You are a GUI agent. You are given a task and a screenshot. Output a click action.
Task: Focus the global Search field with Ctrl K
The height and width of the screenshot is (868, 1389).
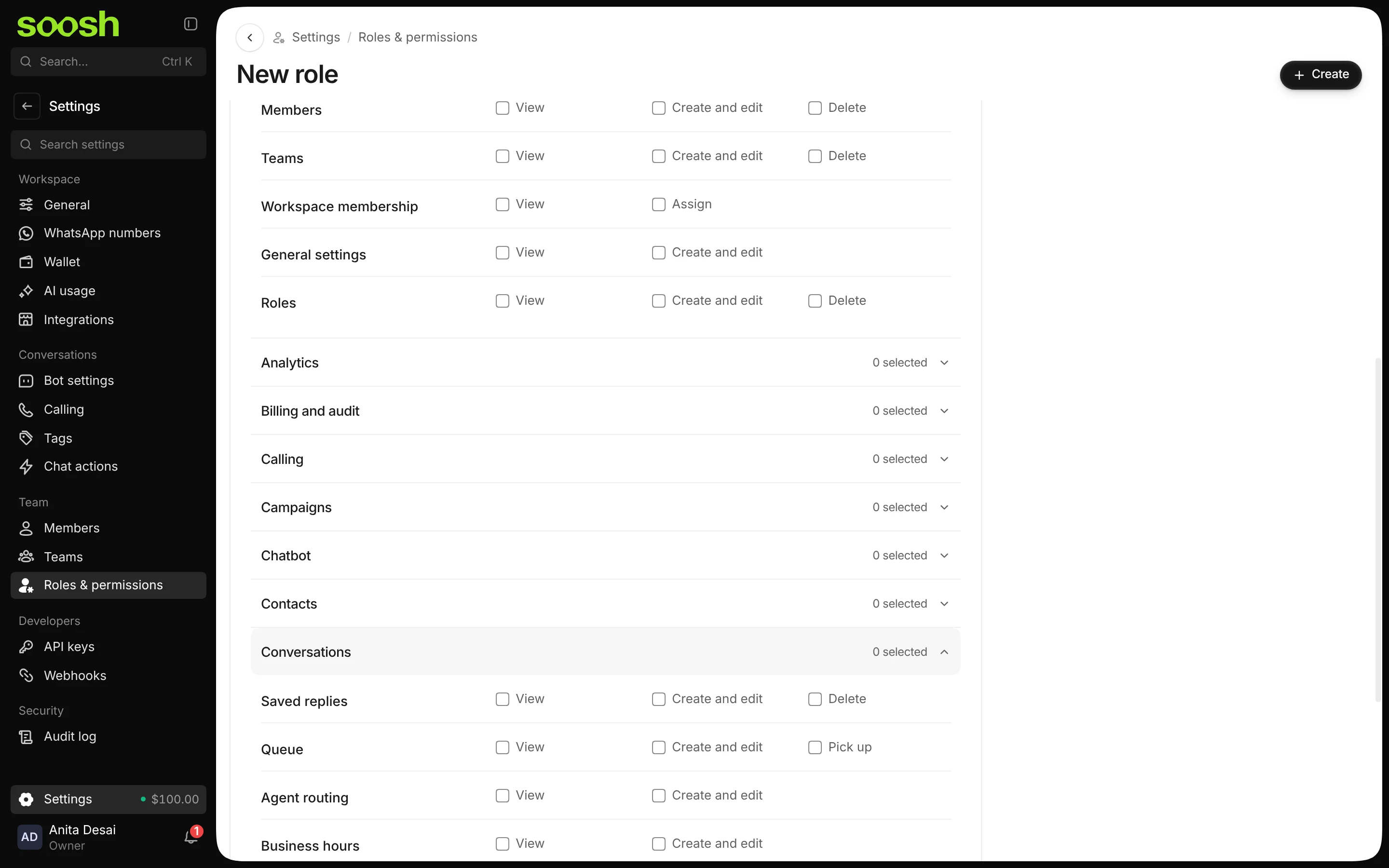tap(109, 62)
